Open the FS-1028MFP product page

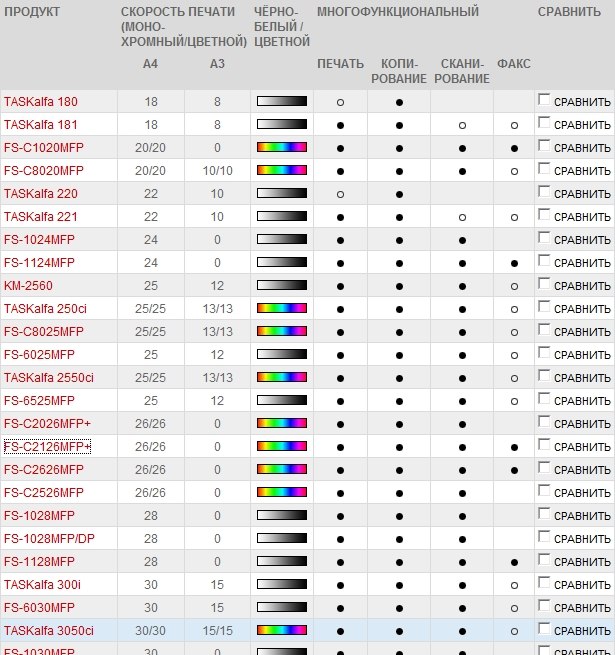[x=39, y=515]
